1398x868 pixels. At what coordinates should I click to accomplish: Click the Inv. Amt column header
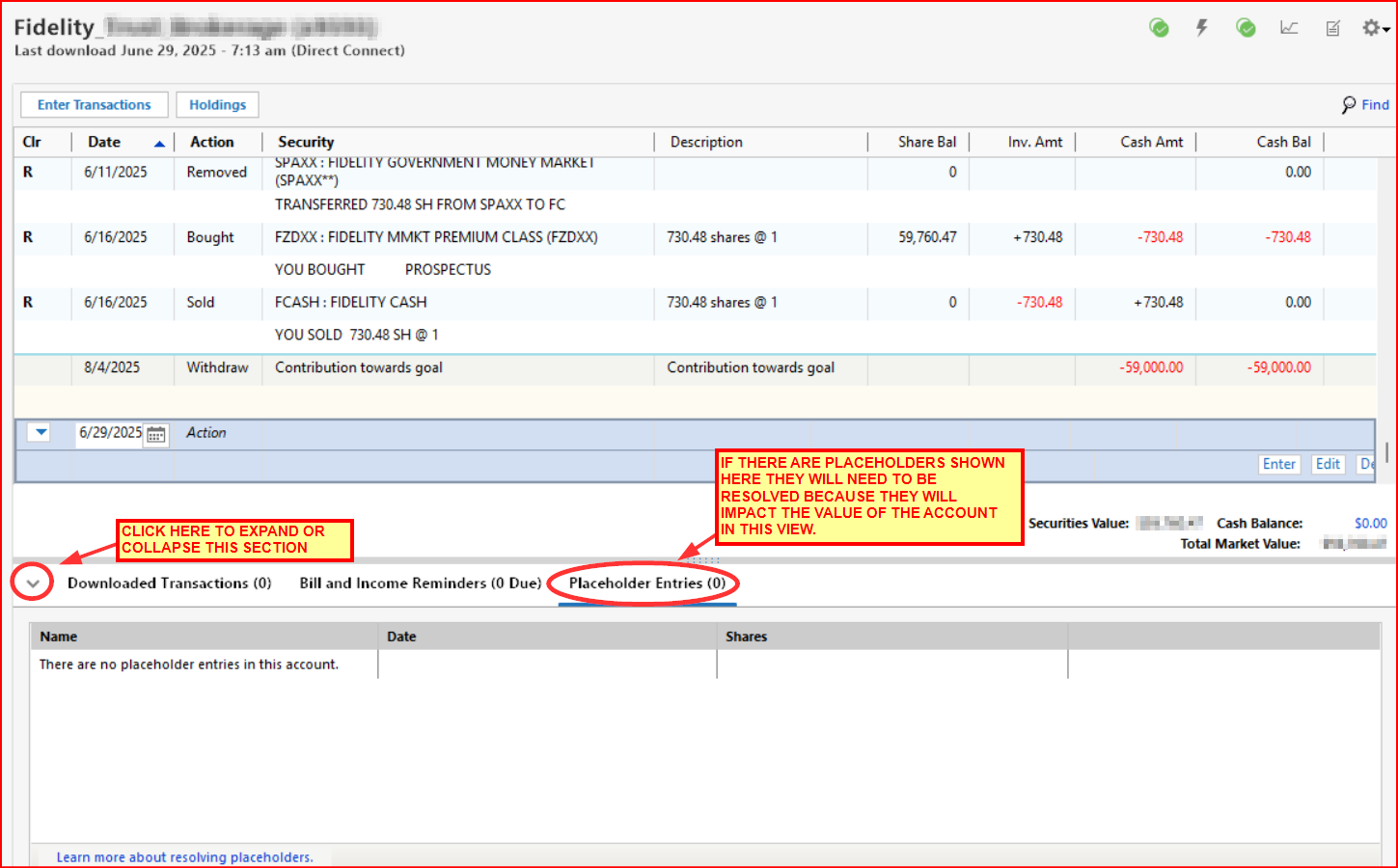coord(1035,142)
